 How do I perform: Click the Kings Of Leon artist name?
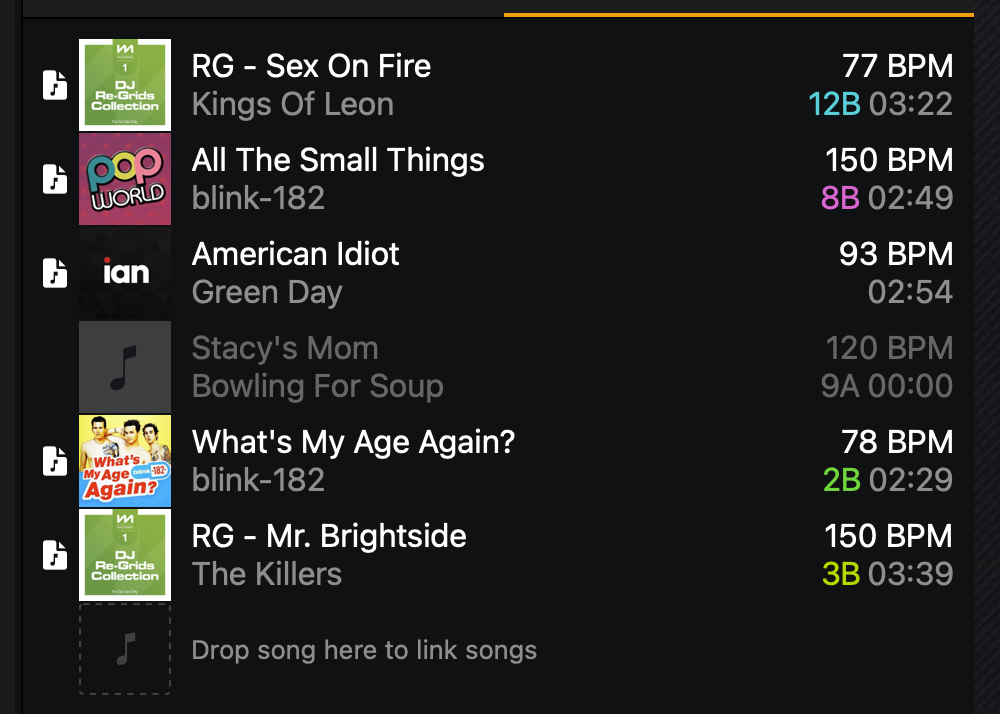pos(292,104)
